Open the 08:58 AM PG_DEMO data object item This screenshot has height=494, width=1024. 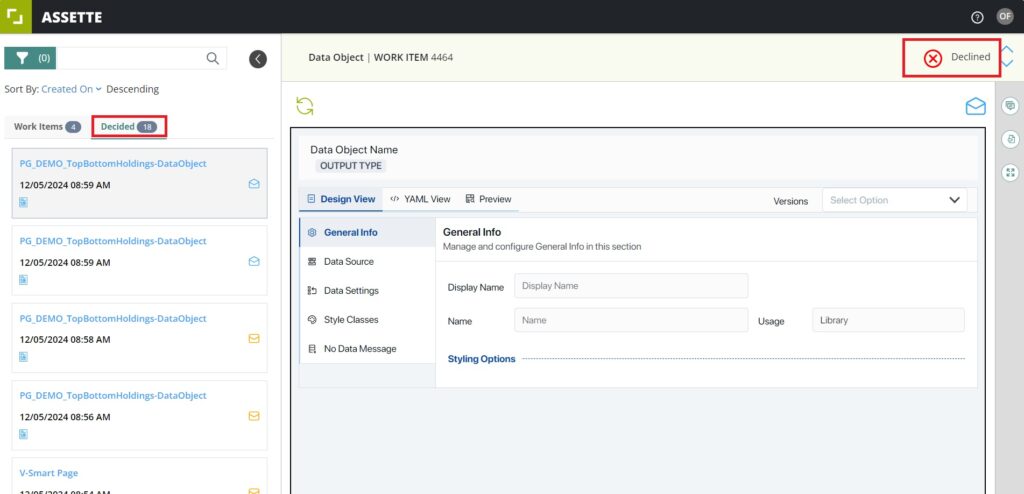coord(140,338)
